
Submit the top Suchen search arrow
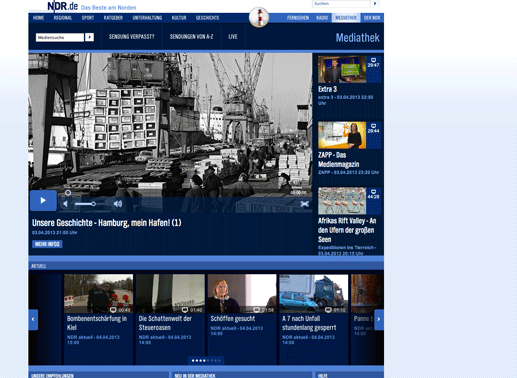tap(375, 4)
